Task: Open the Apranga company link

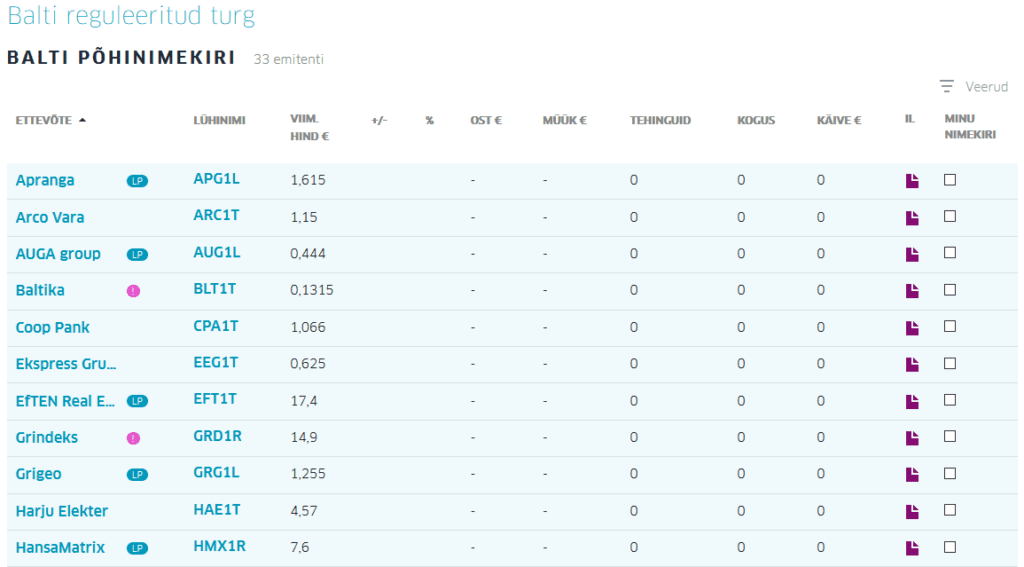Action: point(45,180)
